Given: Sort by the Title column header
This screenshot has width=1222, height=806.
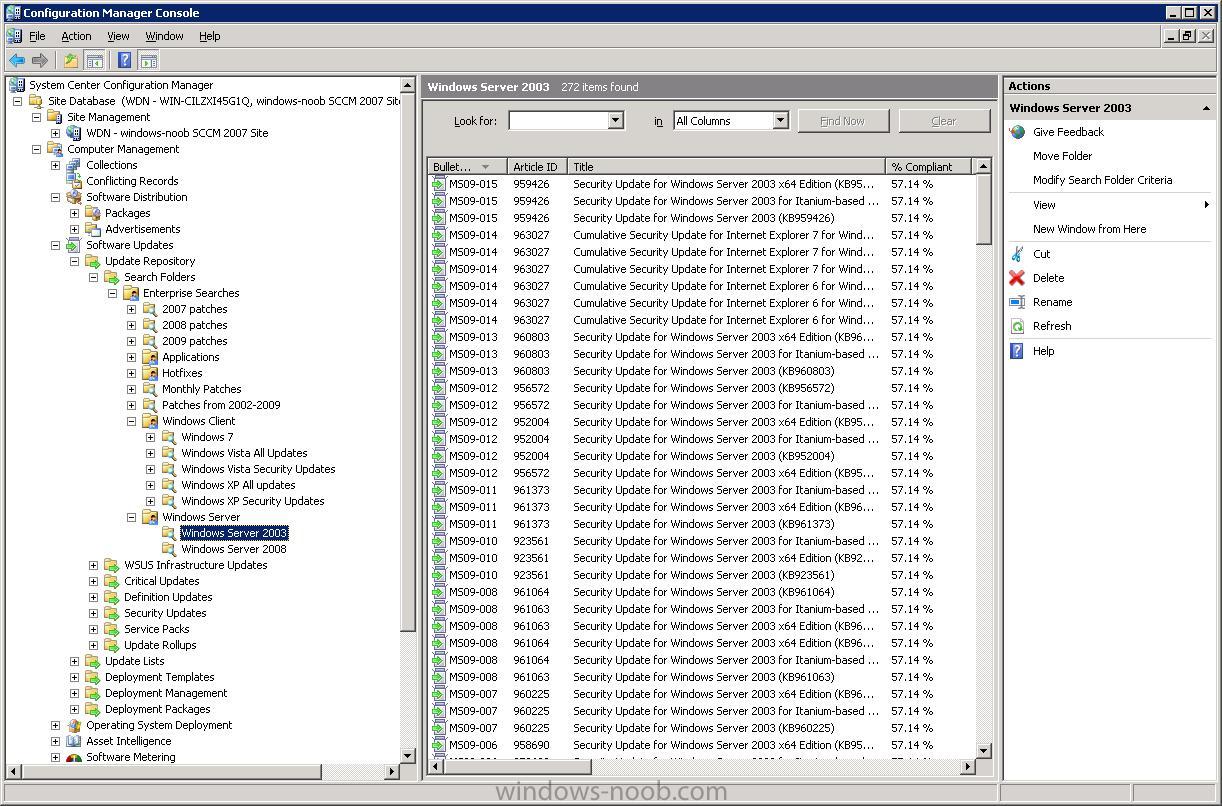Looking at the screenshot, I should (726, 167).
